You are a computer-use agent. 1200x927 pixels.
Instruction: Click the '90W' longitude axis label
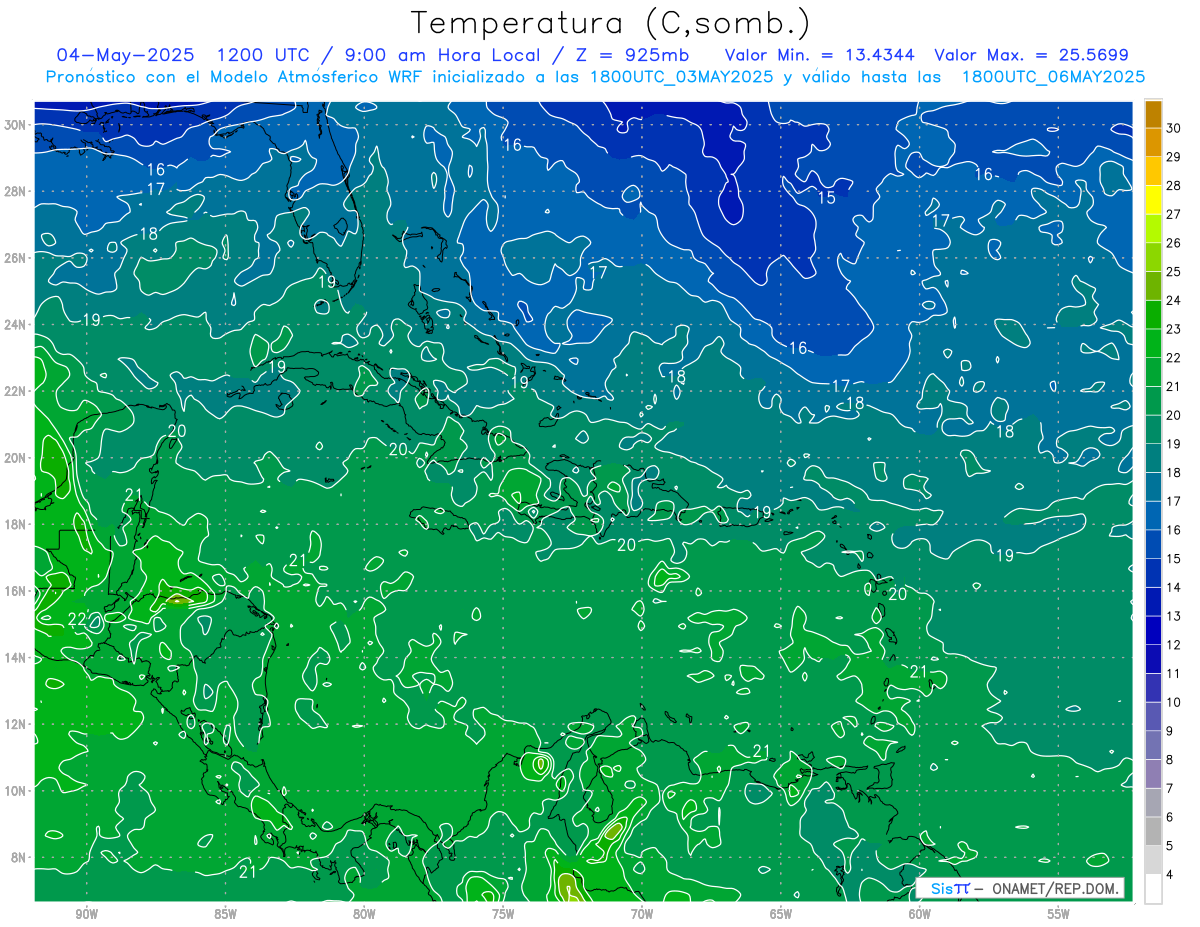(x=87, y=914)
